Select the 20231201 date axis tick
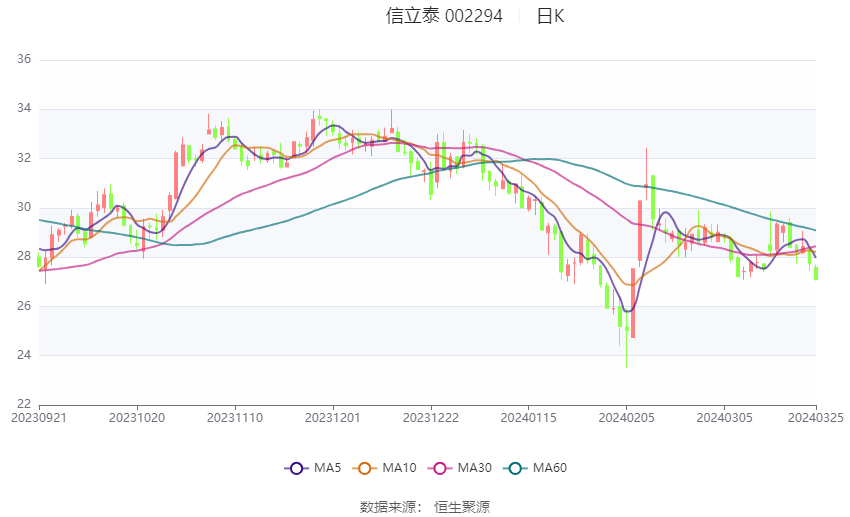This screenshot has width=850, height=517. (332, 418)
